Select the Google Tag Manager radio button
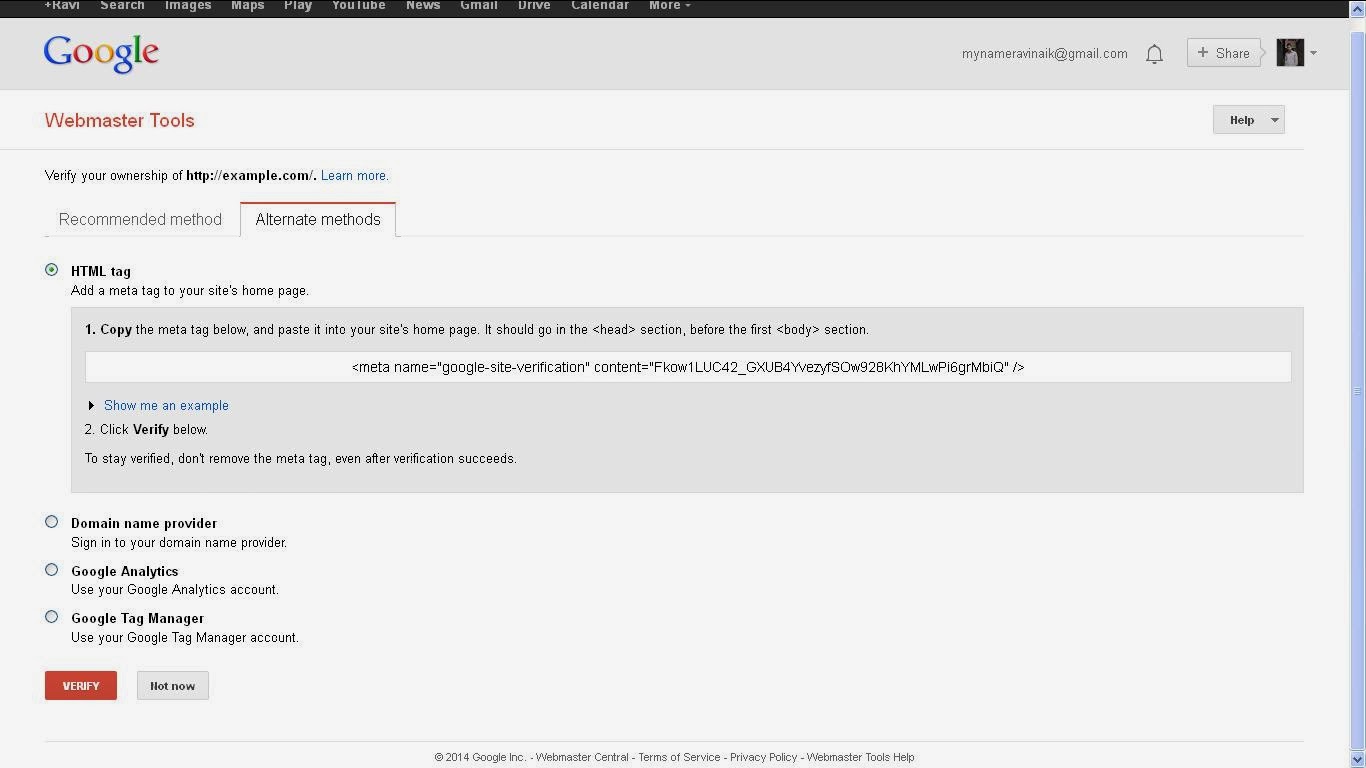Viewport: 1366px width, 768px height. (x=52, y=617)
